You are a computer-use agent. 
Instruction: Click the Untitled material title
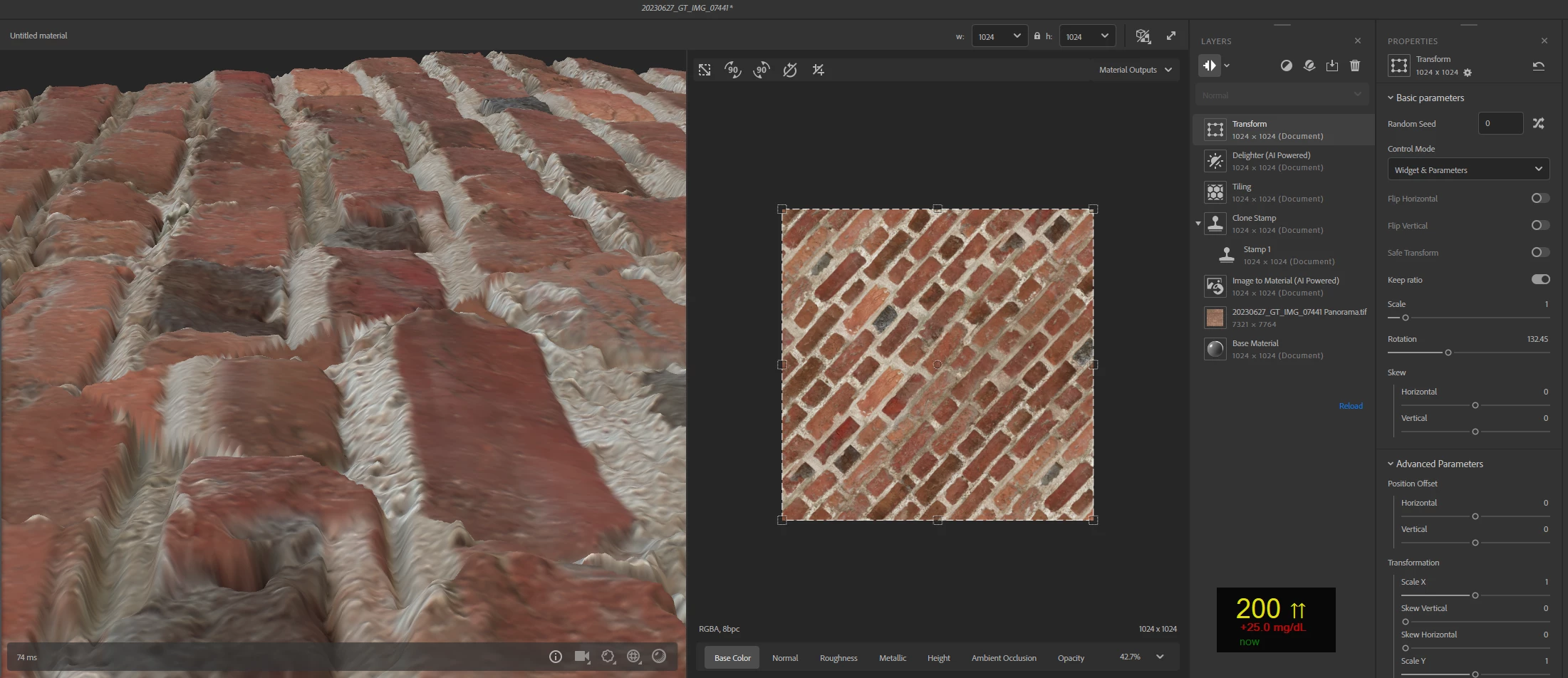38,36
